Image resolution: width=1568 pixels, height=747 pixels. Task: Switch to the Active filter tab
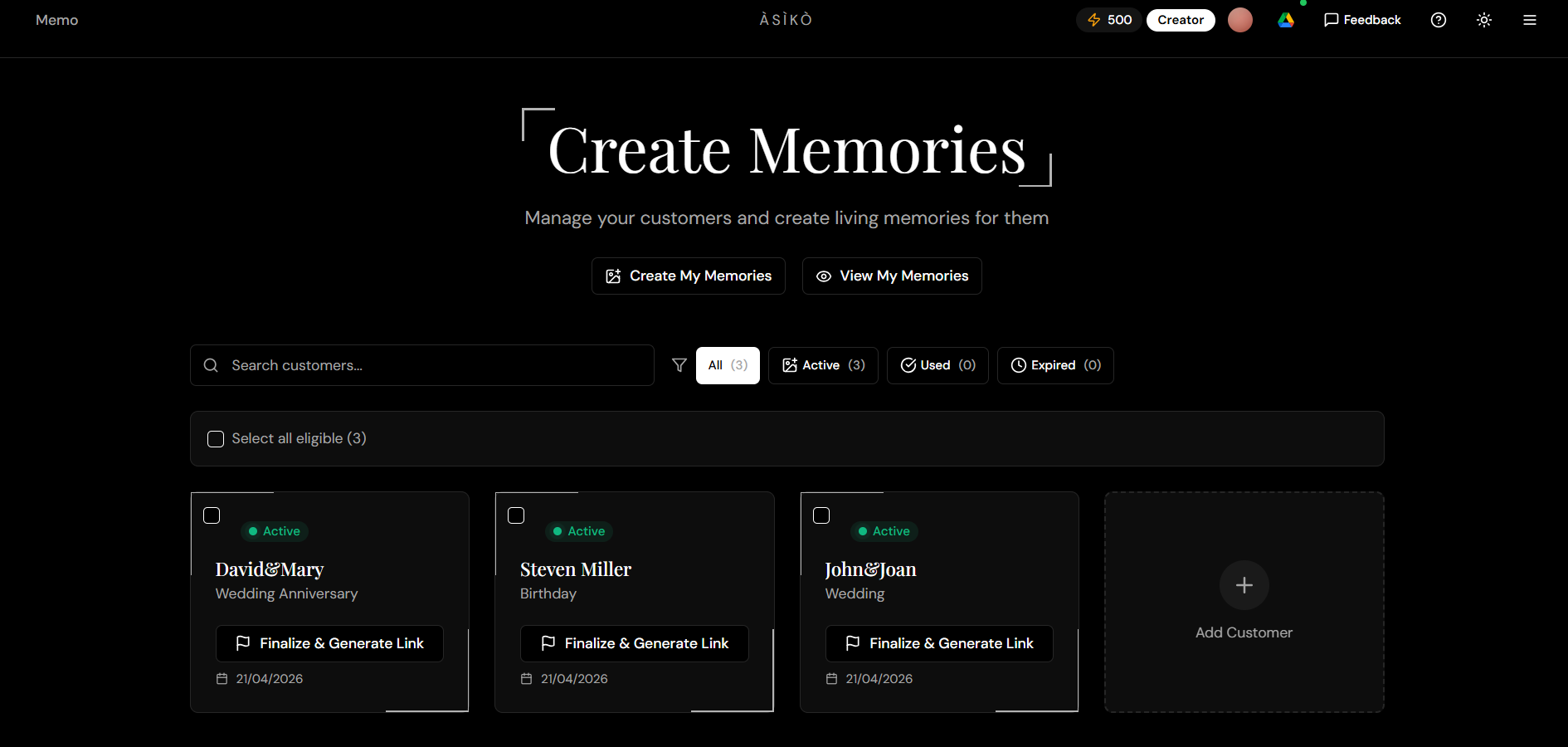[823, 365]
